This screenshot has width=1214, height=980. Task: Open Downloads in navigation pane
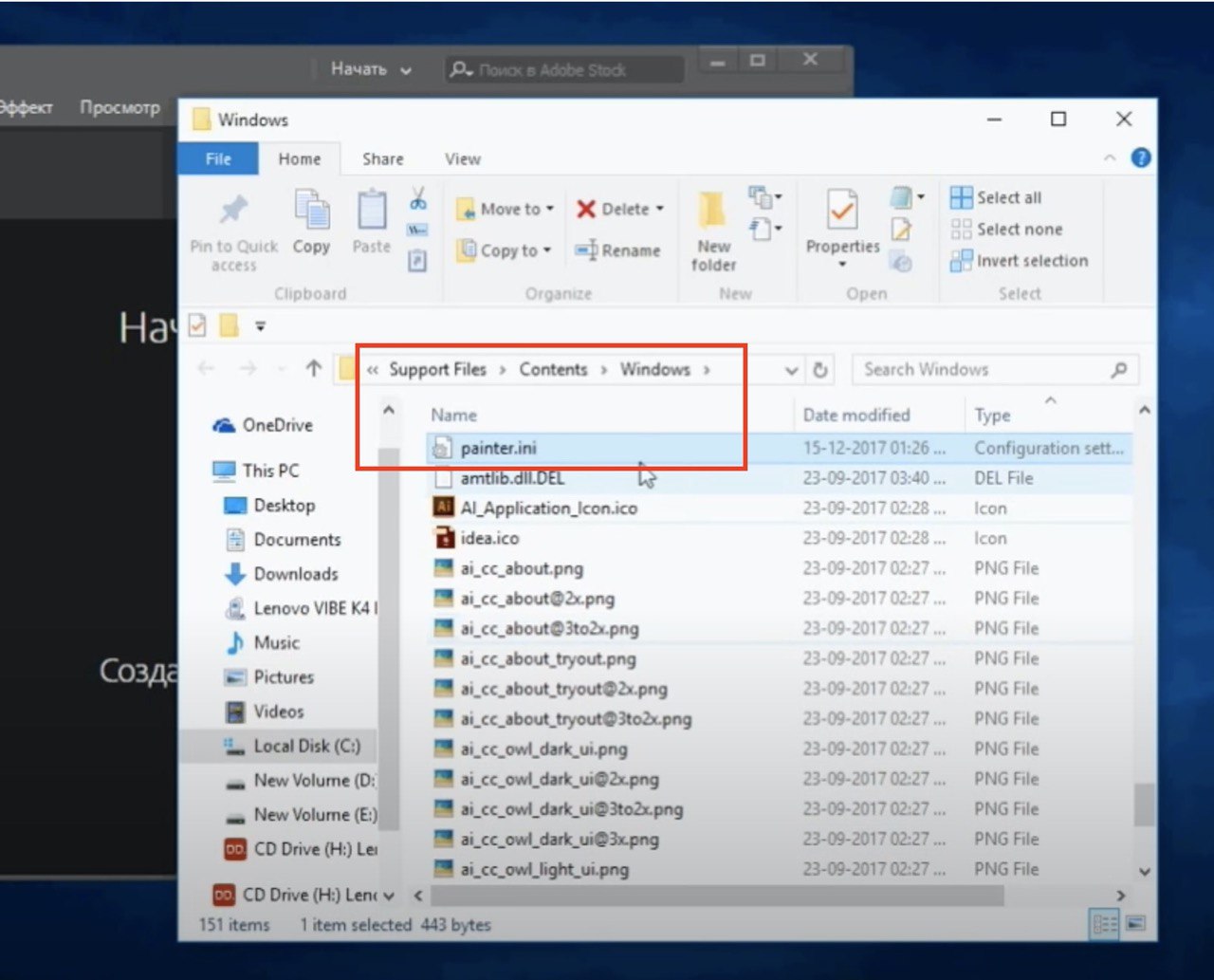(x=281, y=574)
